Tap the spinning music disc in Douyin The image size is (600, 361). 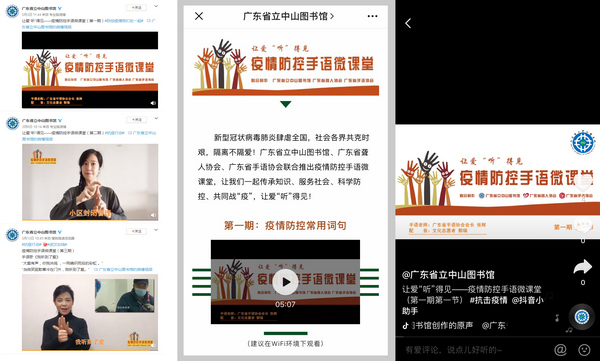(582, 317)
